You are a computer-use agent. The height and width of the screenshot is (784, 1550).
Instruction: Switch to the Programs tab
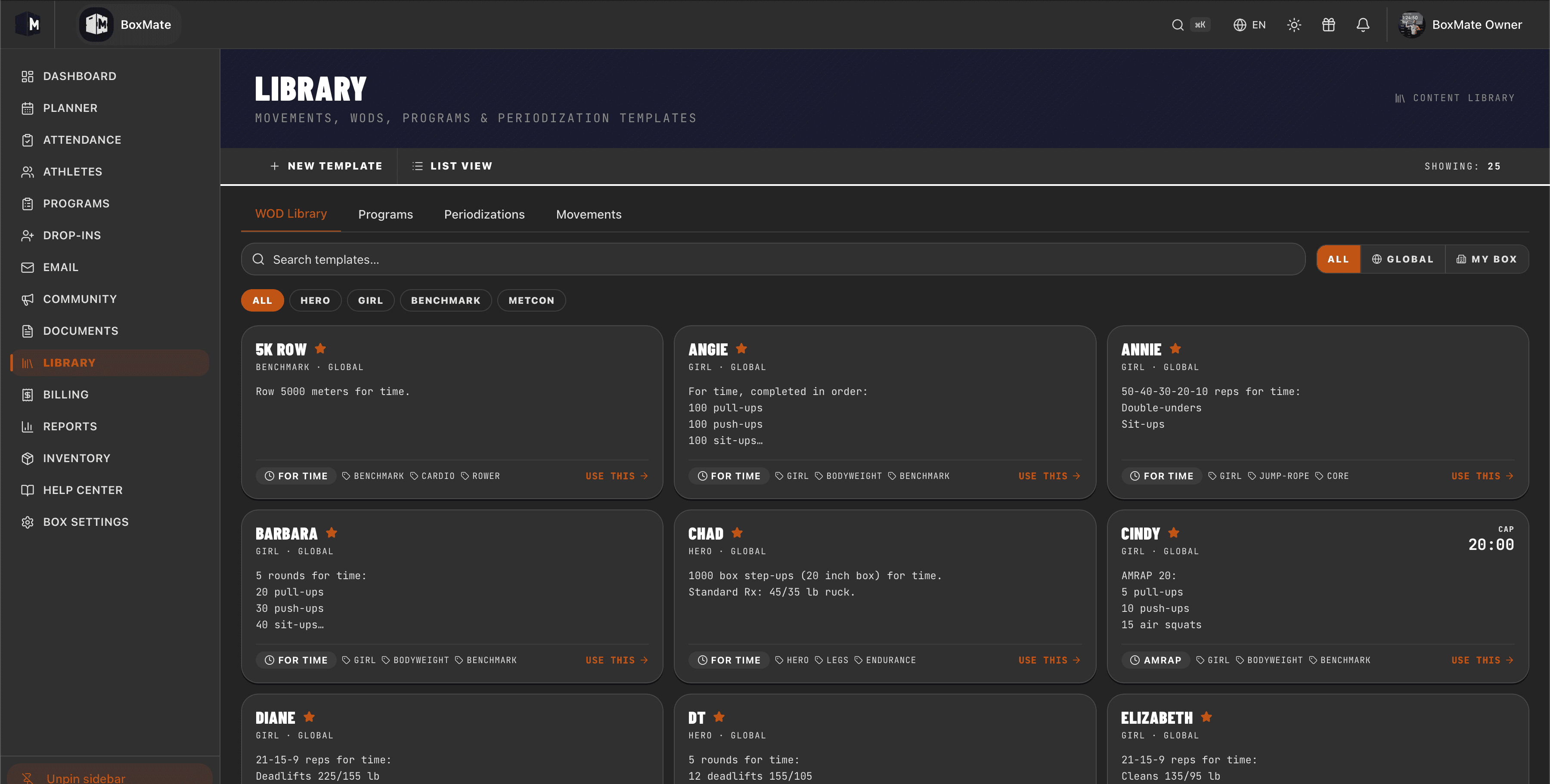[x=386, y=215]
